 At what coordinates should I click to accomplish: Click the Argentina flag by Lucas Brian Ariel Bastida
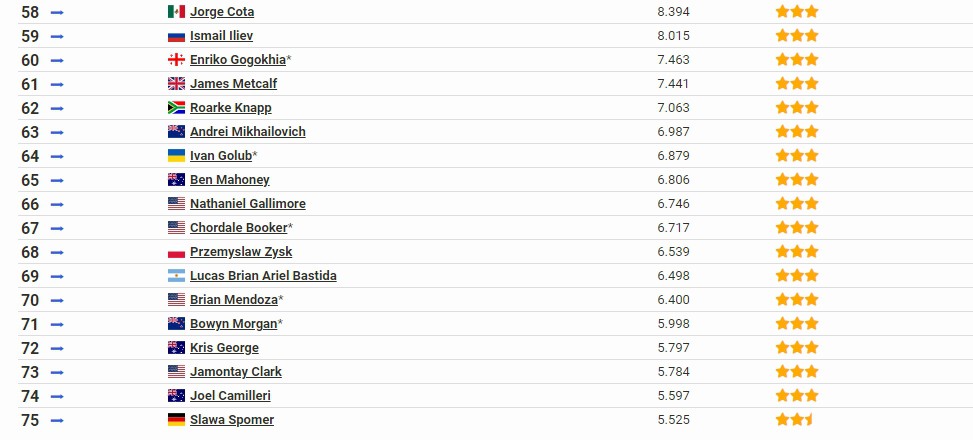pyautogui.click(x=176, y=276)
